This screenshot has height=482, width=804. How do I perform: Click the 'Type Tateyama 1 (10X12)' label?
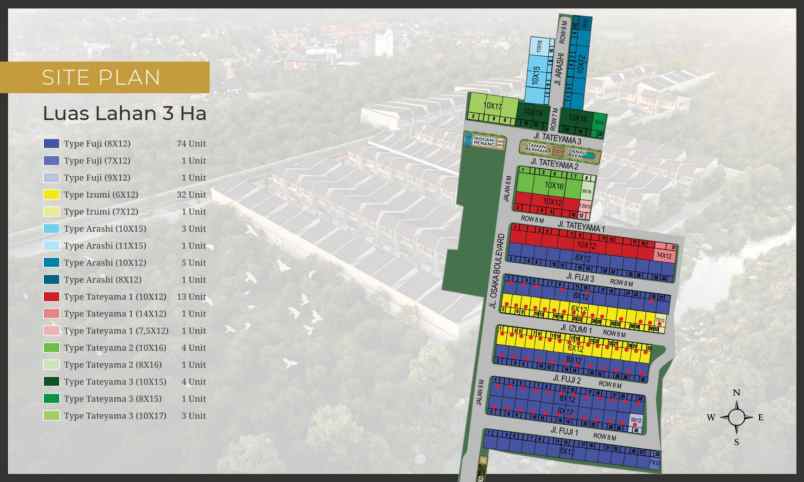115,296
